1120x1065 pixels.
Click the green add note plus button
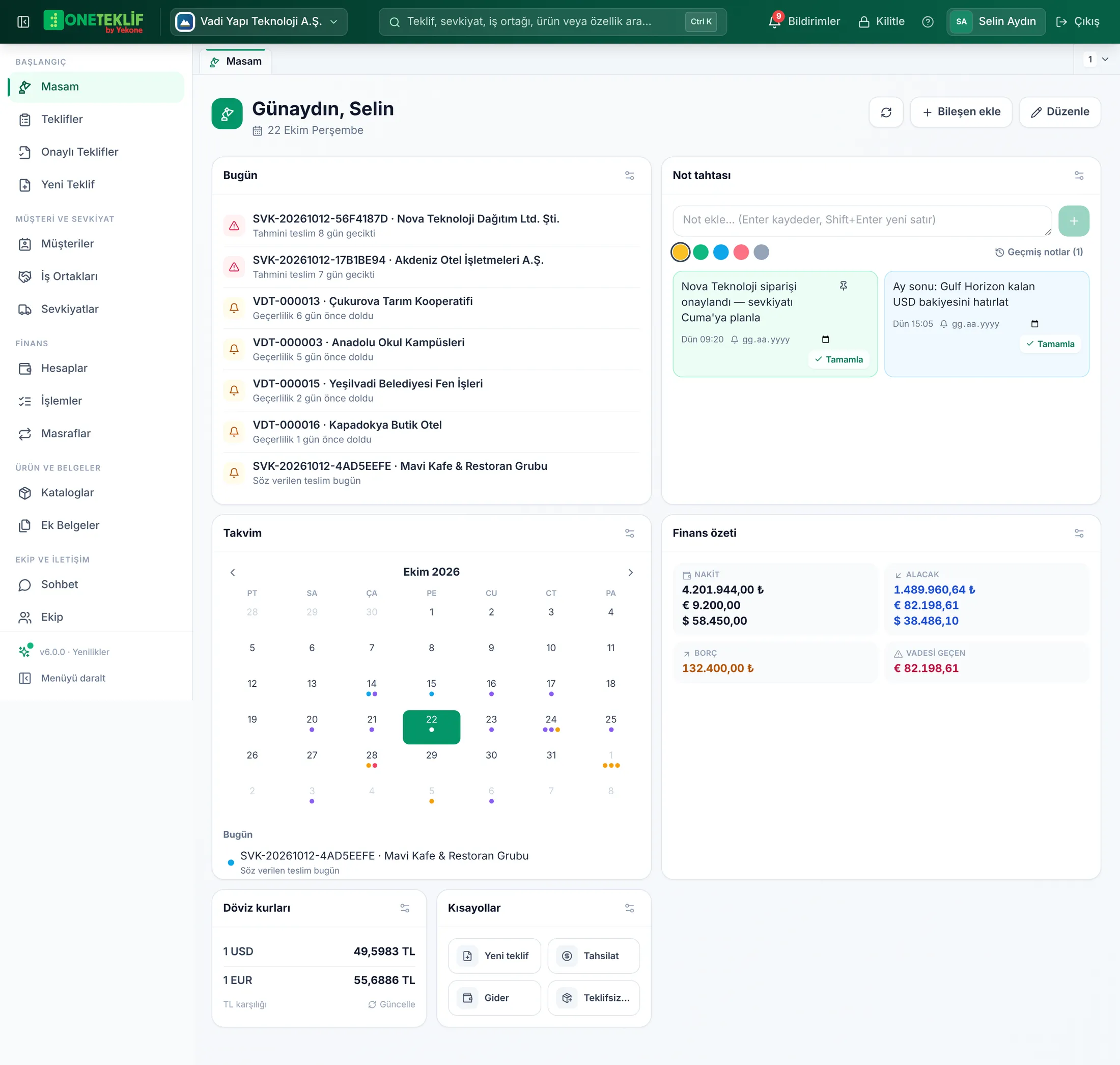point(1074,221)
